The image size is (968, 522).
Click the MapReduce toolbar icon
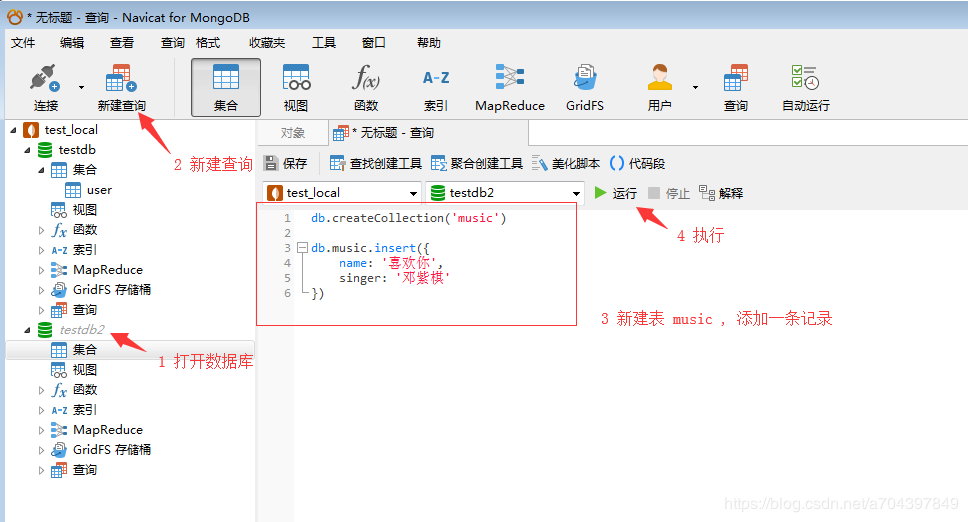coord(510,78)
